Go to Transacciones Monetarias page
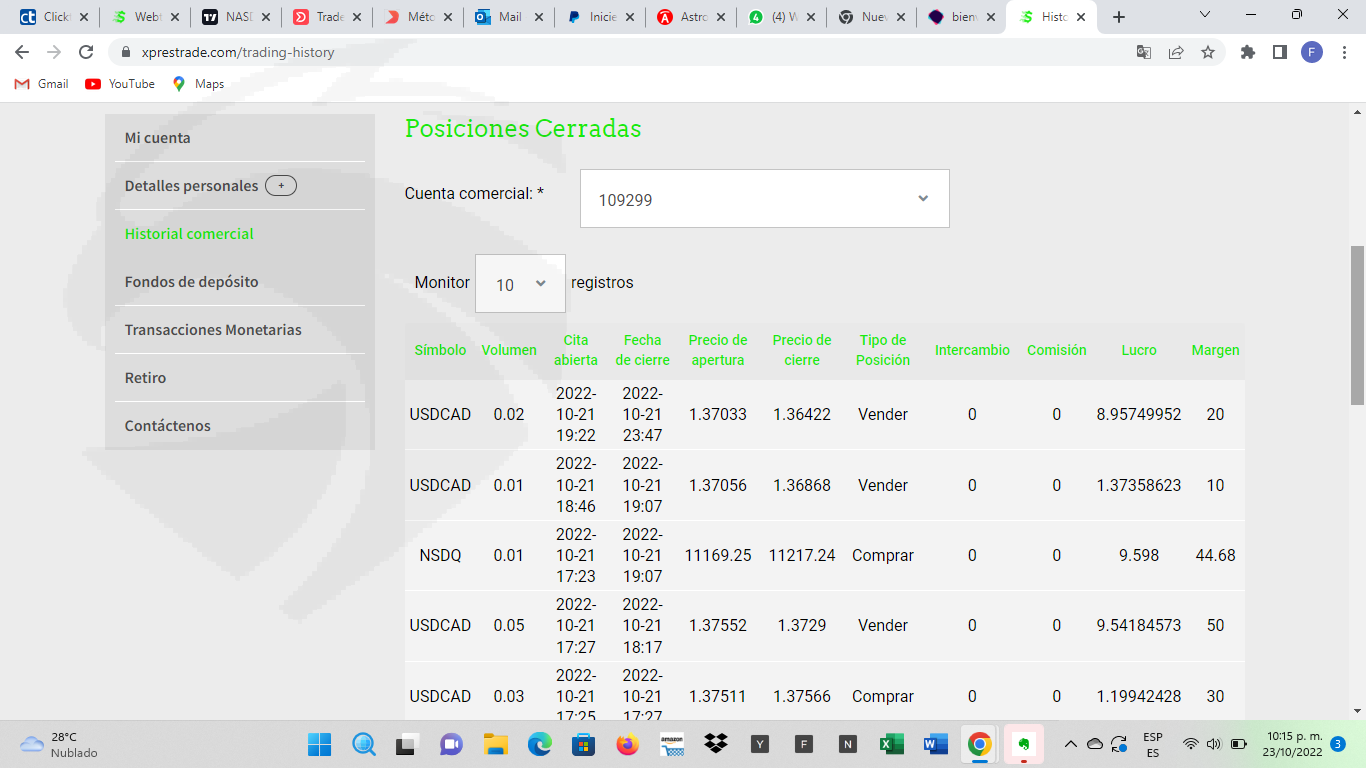Viewport: 1366px width, 768px height. 213,330
